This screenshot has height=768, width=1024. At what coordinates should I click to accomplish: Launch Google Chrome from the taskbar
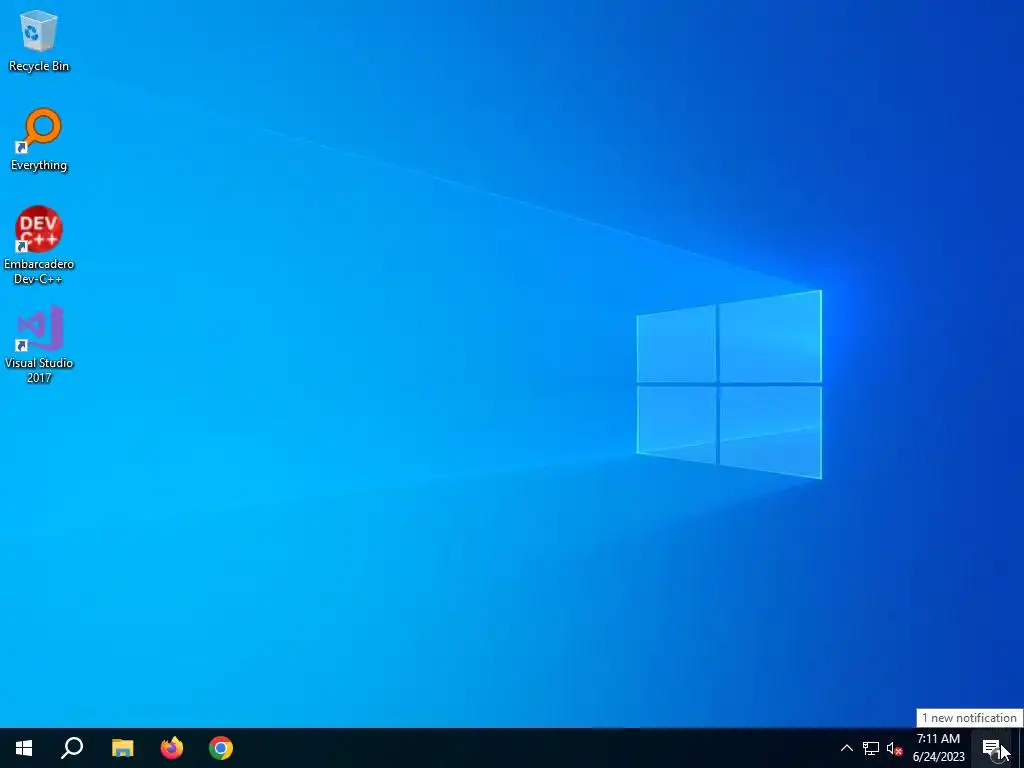(x=221, y=748)
